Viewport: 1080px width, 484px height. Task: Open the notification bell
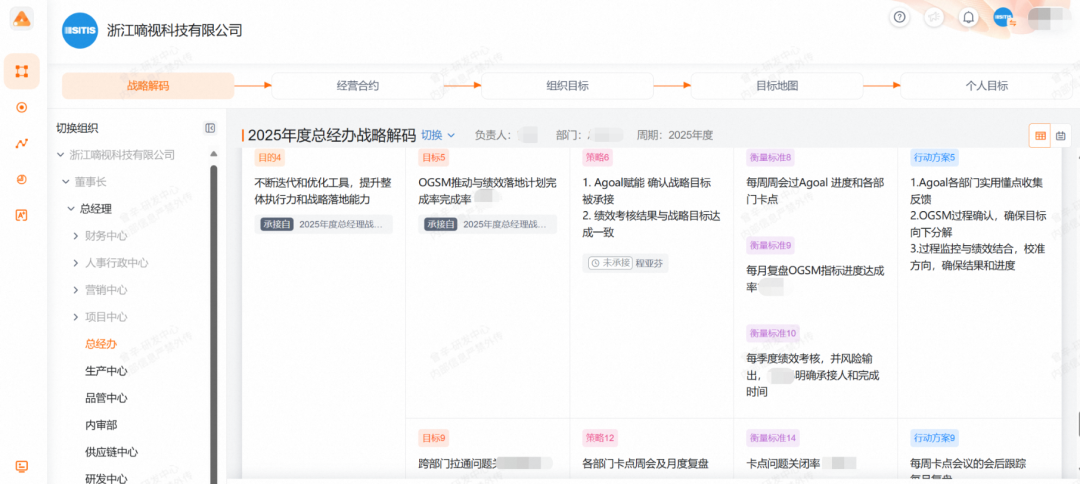coord(968,17)
